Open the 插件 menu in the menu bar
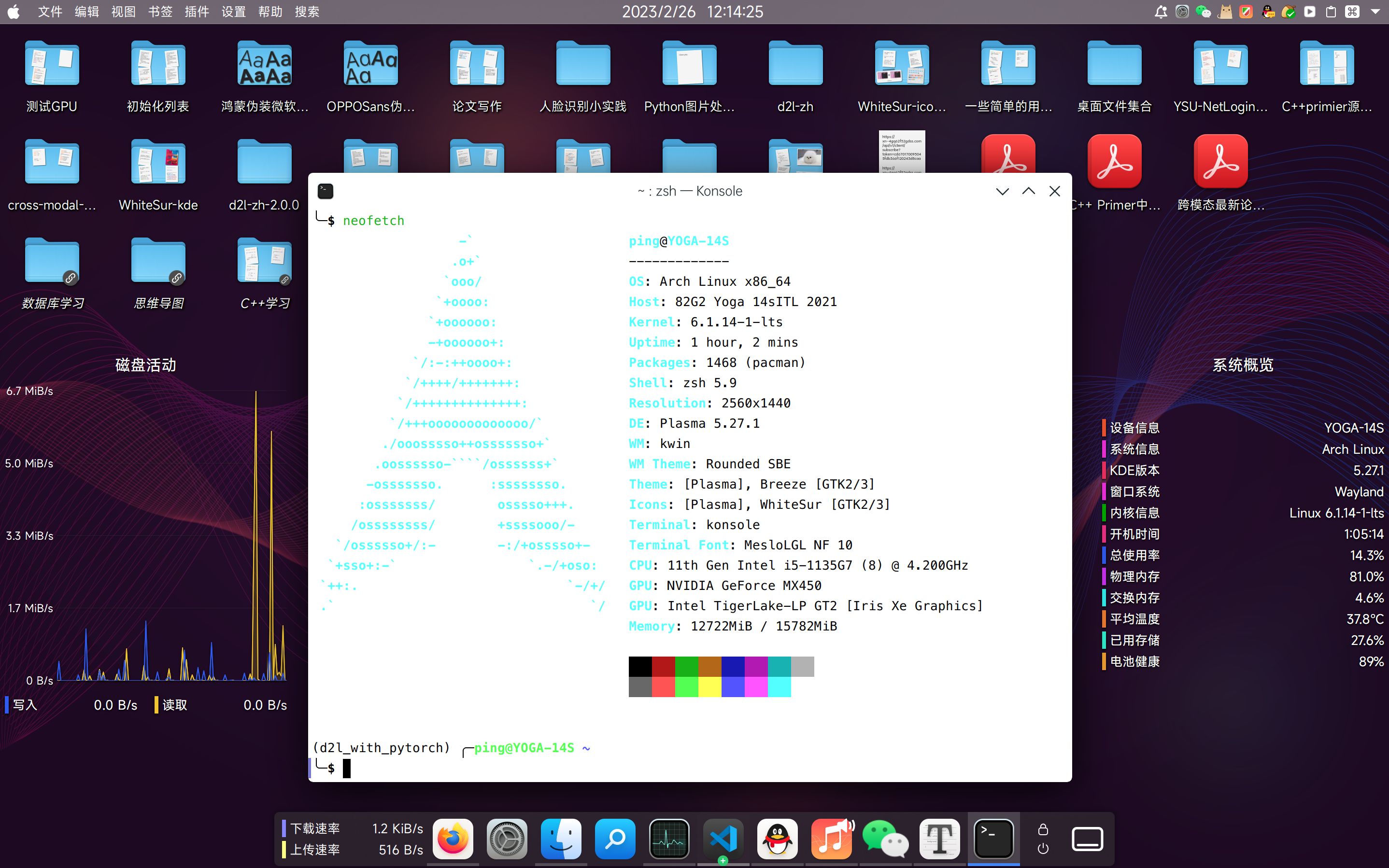The image size is (1389, 868). [198, 12]
